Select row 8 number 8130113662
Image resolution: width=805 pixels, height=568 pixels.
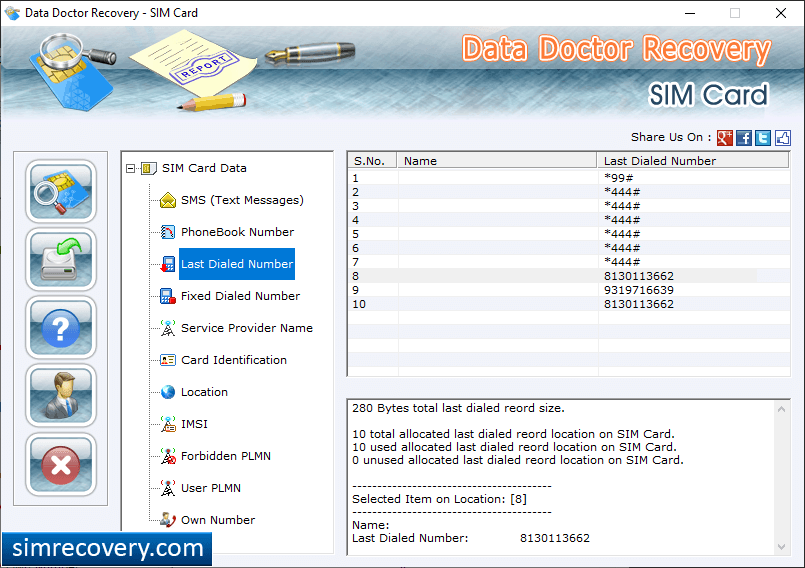point(569,276)
